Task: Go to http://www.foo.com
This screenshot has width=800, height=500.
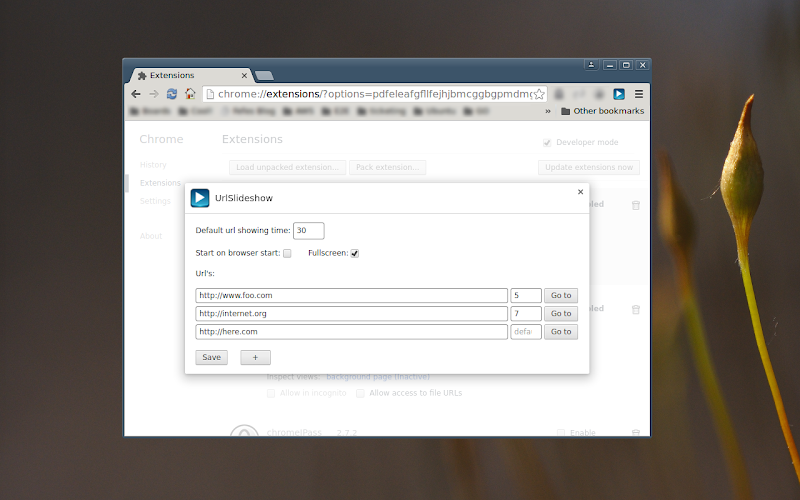Action: (x=561, y=295)
